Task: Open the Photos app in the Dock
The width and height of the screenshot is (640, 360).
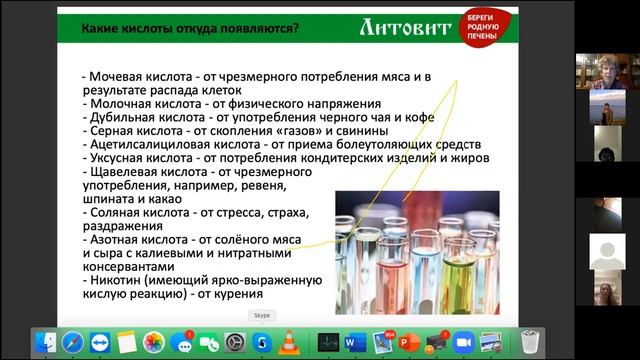Action: pos(154,342)
